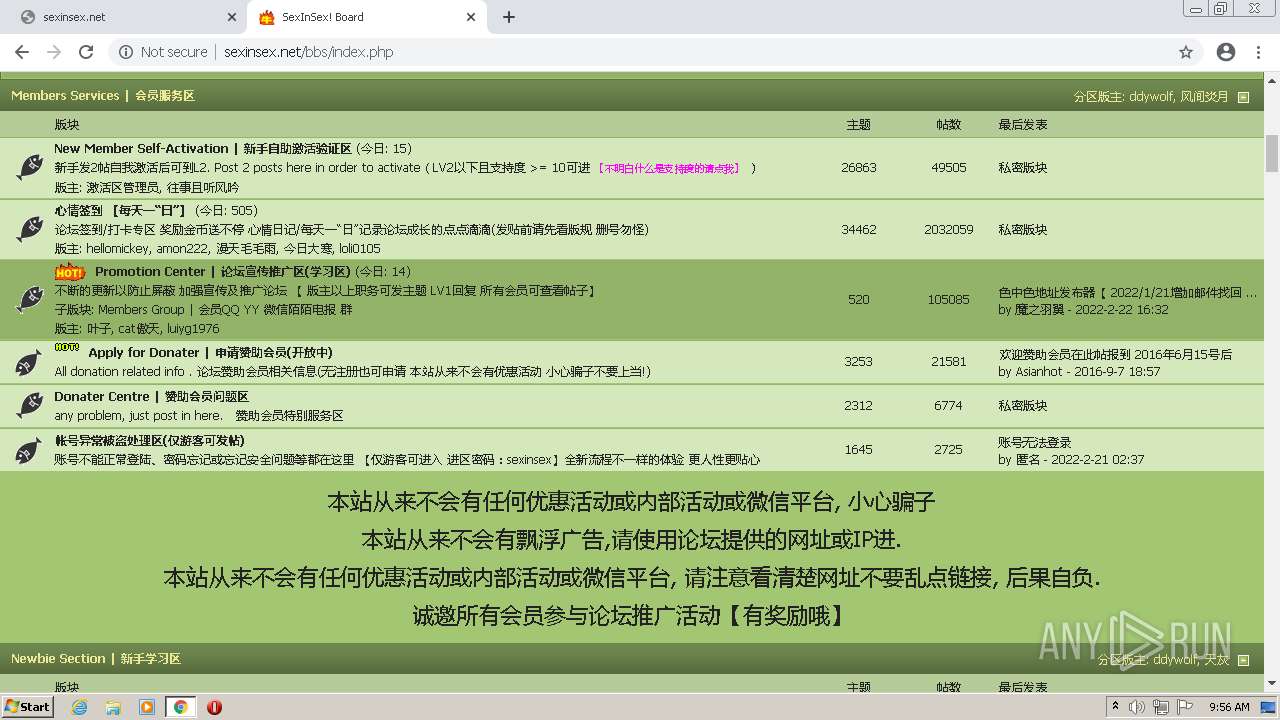
Task: Close the sexinsex.net tab
Action: (x=232, y=17)
